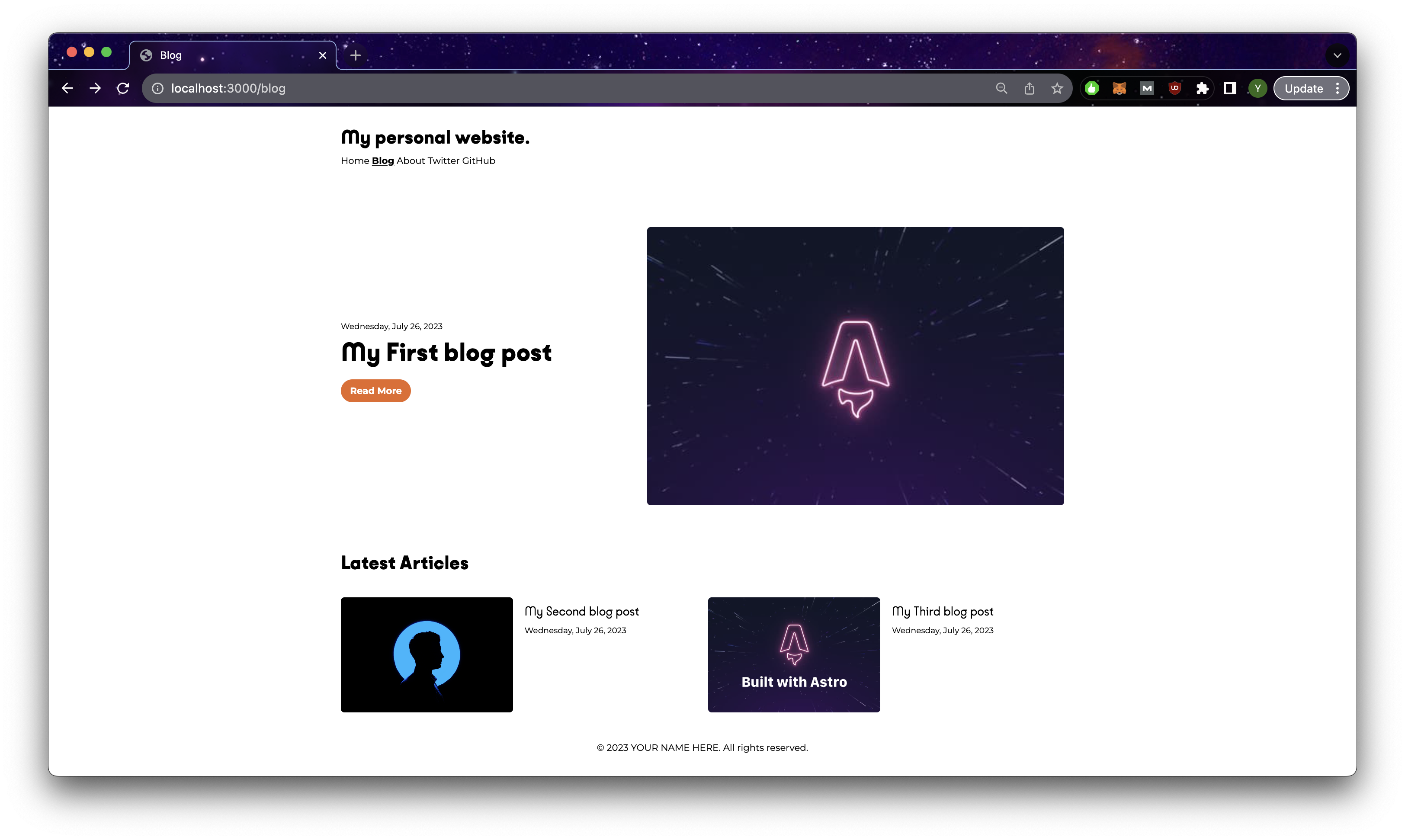Viewport: 1405px width, 840px height.
Task: Click the zoom magnifier icon in the address bar
Action: pyautogui.click(x=1001, y=88)
